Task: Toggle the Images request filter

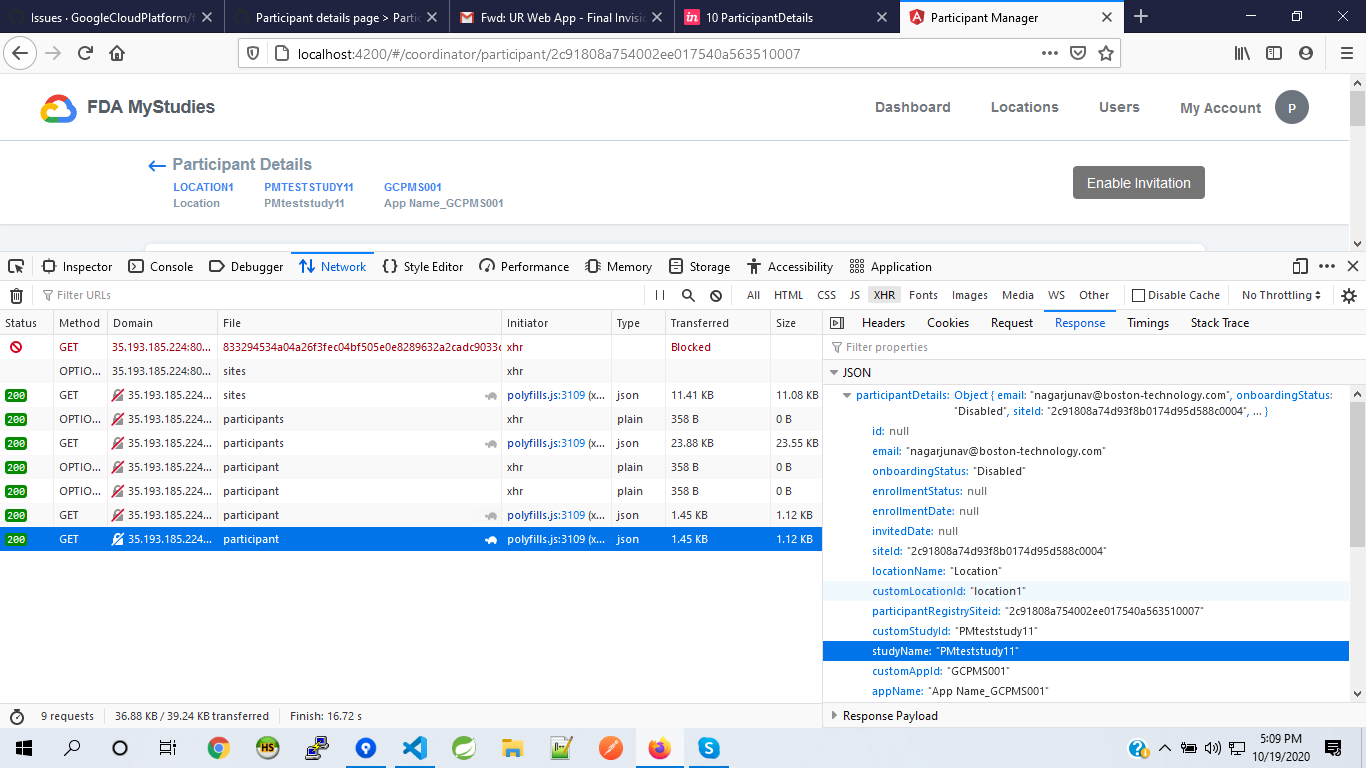Action: coord(969,295)
